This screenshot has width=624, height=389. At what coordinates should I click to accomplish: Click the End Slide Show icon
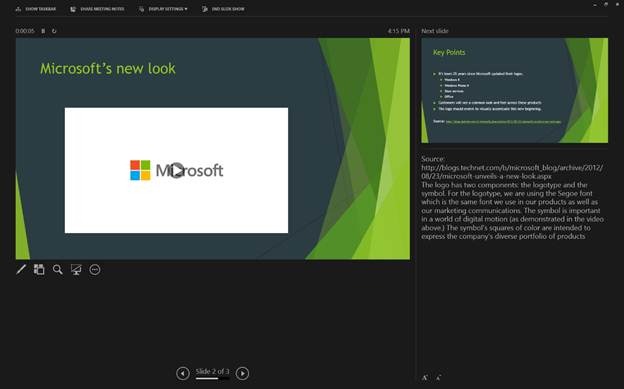coord(205,9)
